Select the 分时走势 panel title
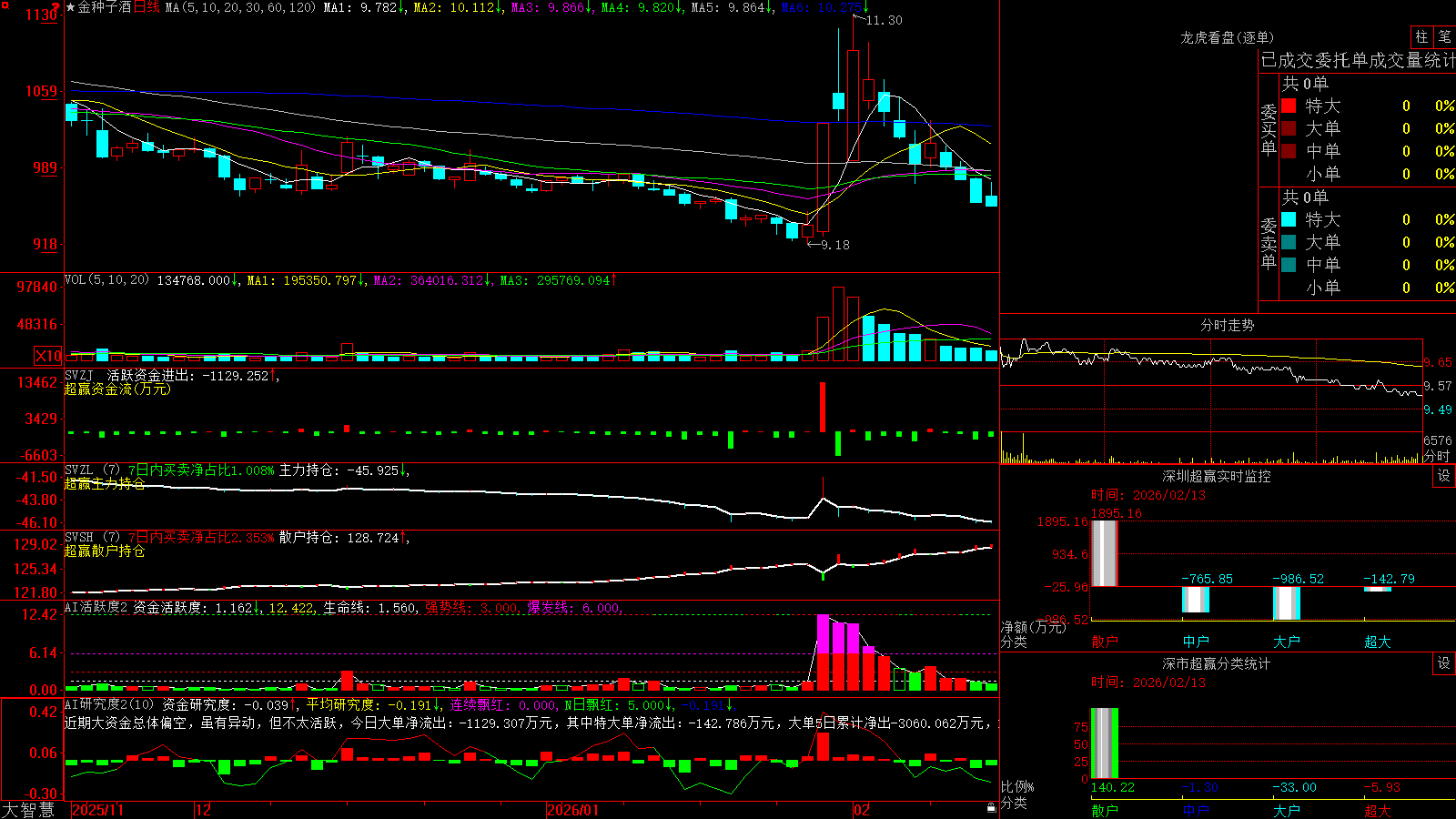This screenshot has width=1456, height=819. (1227, 325)
